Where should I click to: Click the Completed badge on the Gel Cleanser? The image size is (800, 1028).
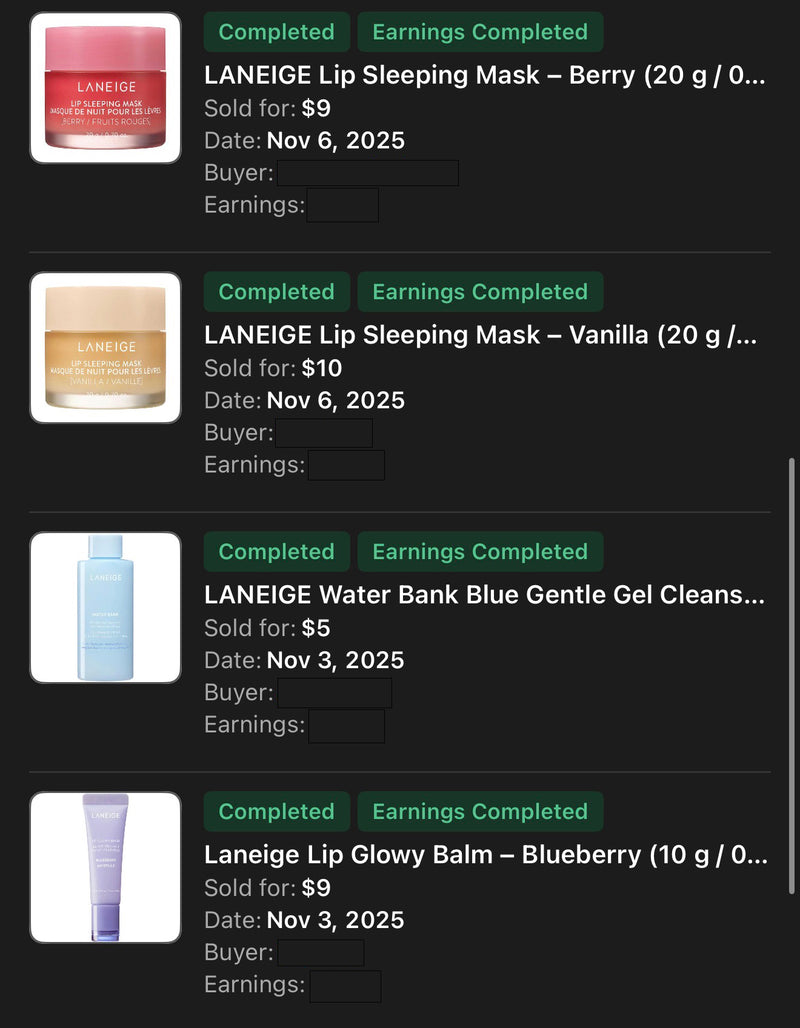pyautogui.click(x=276, y=552)
